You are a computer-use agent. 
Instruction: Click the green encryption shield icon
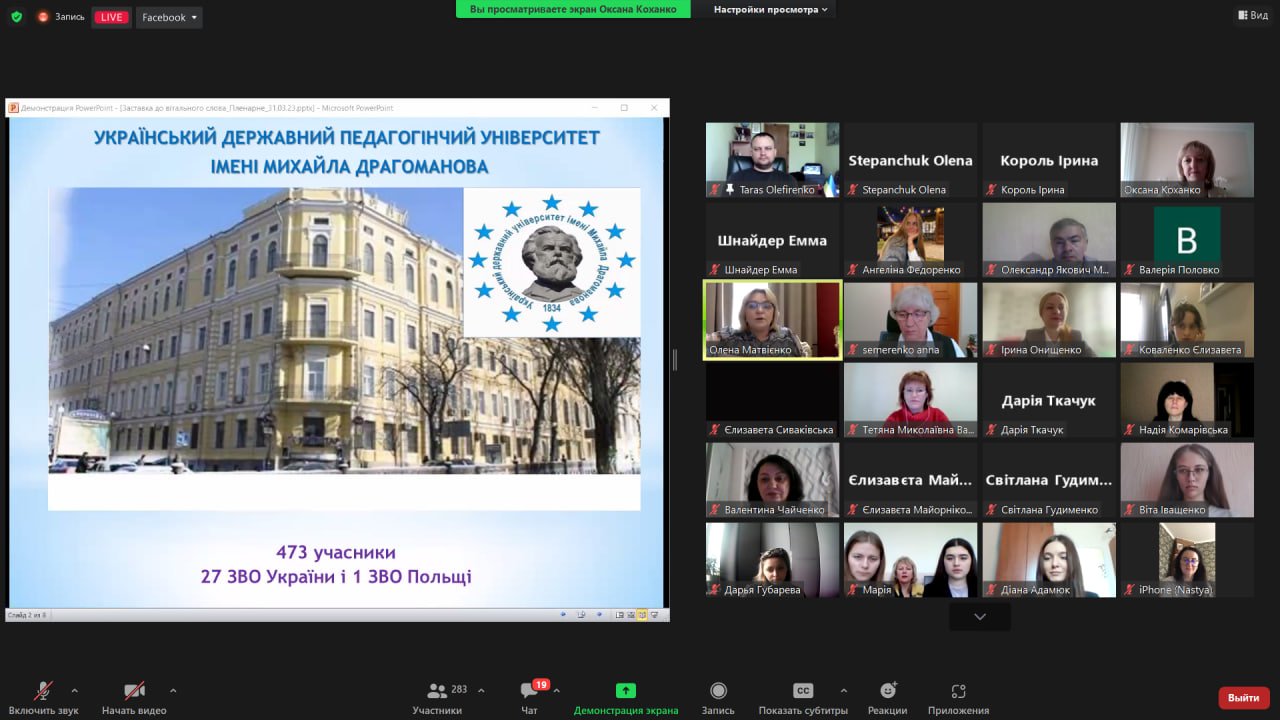pos(16,17)
